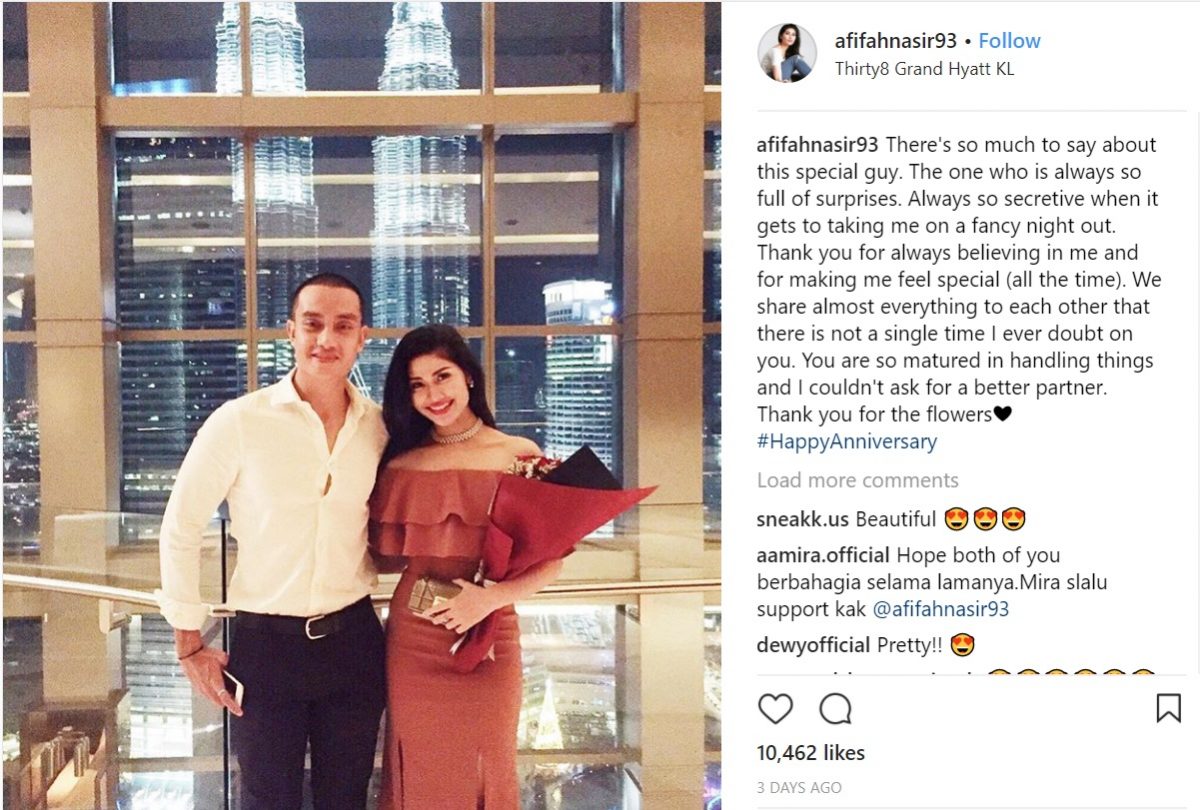Open the #HappyAnniversary hashtag

(x=847, y=441)
